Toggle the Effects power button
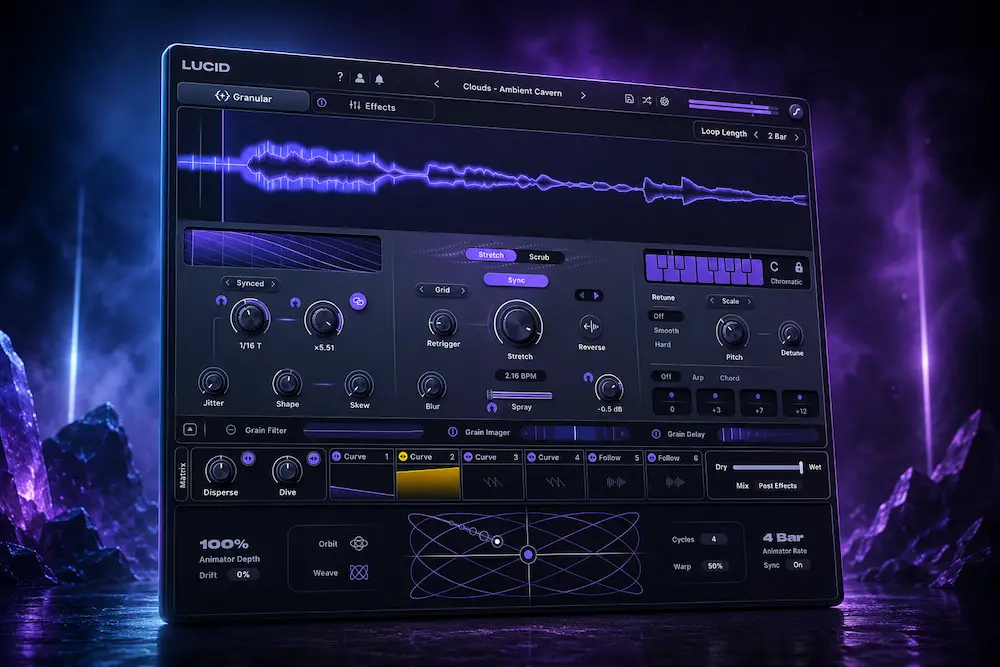 pos(321,103)
